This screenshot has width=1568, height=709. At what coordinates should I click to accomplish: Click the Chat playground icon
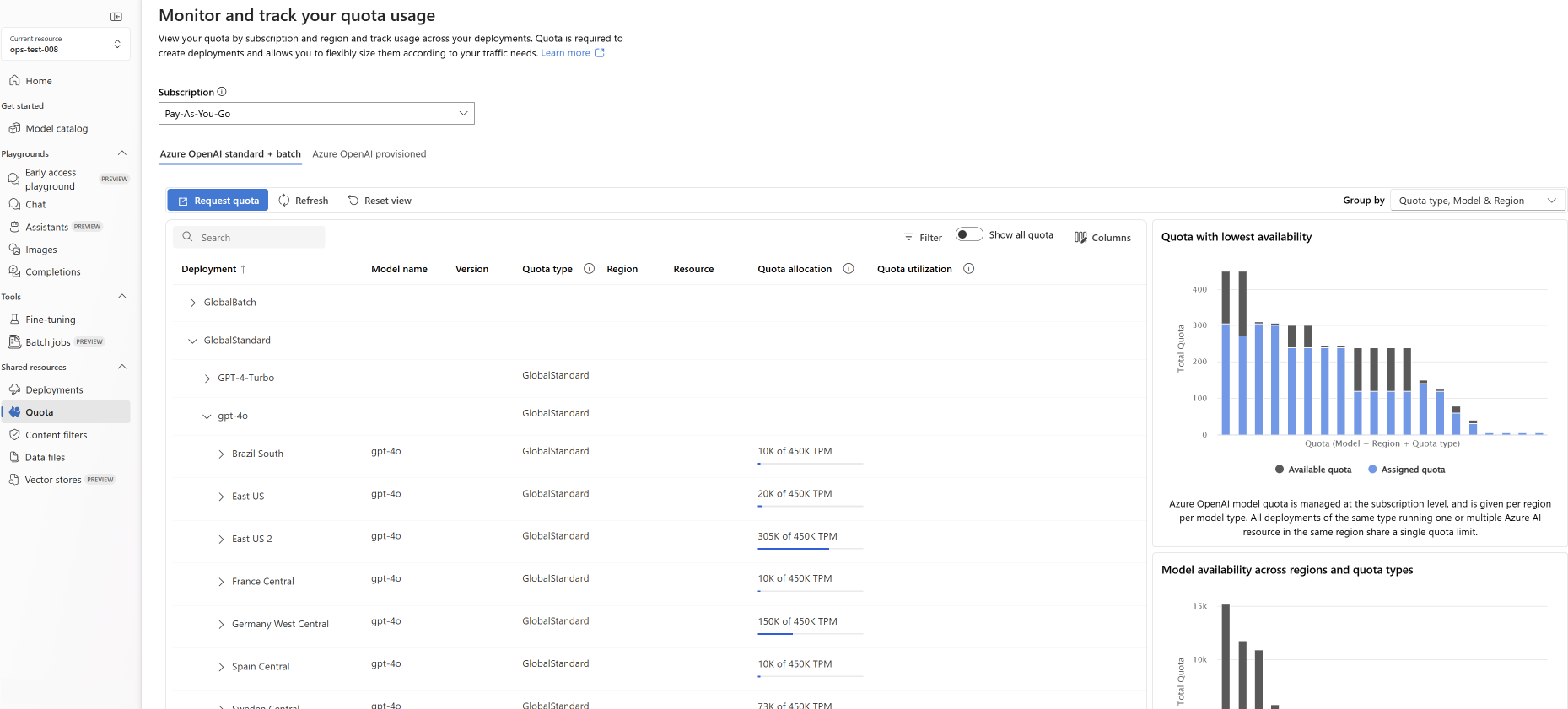click(x=14, y=204)
